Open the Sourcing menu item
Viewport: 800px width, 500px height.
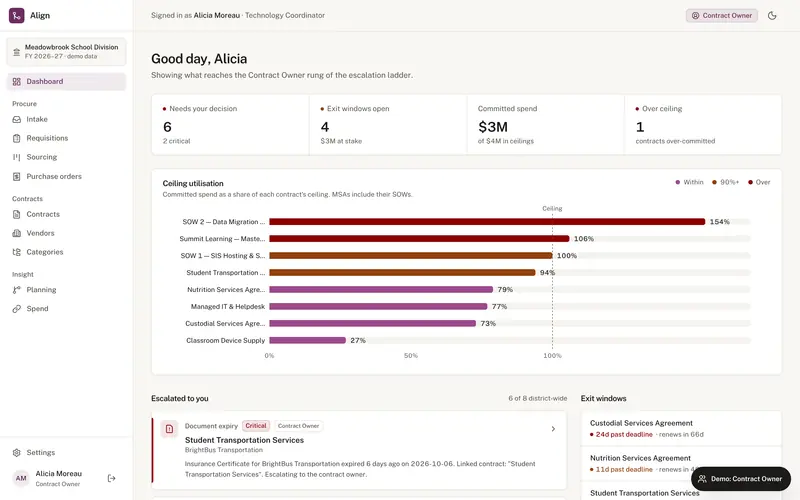tap(66, 157)
